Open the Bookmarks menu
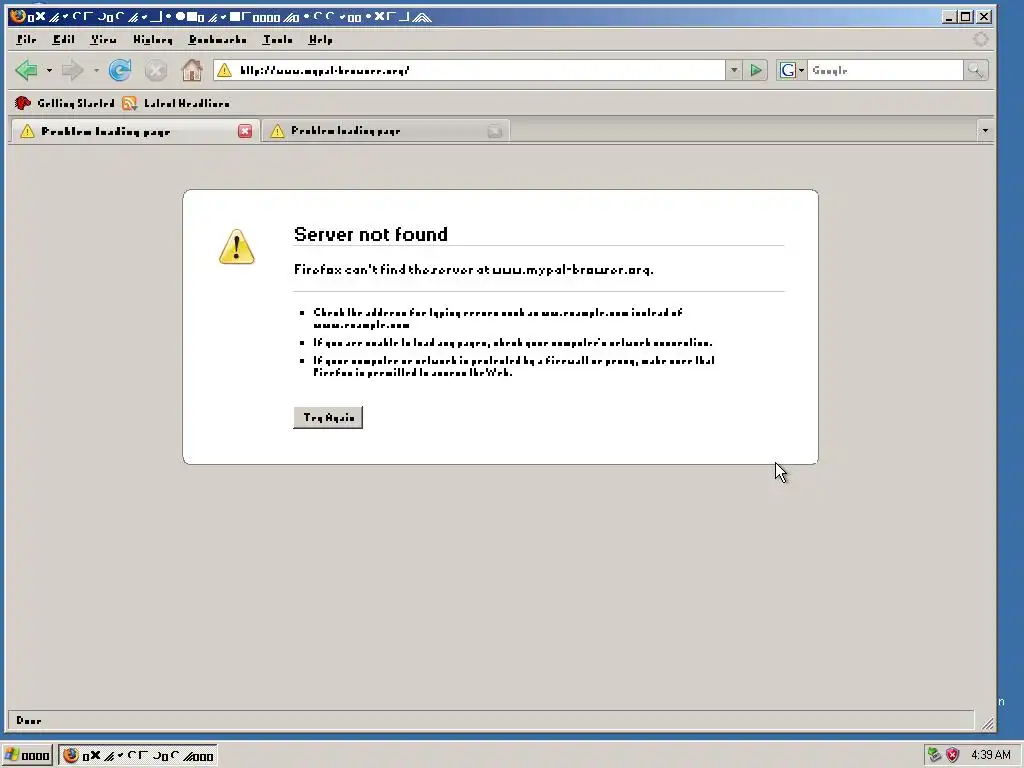Screen dimensions: 1024x768 [217, 40]
